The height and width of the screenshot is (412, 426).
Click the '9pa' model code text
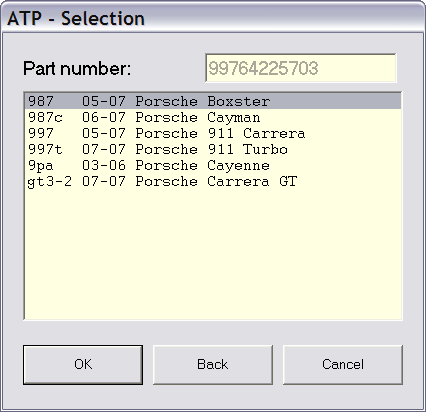click(x=40, y=166)
